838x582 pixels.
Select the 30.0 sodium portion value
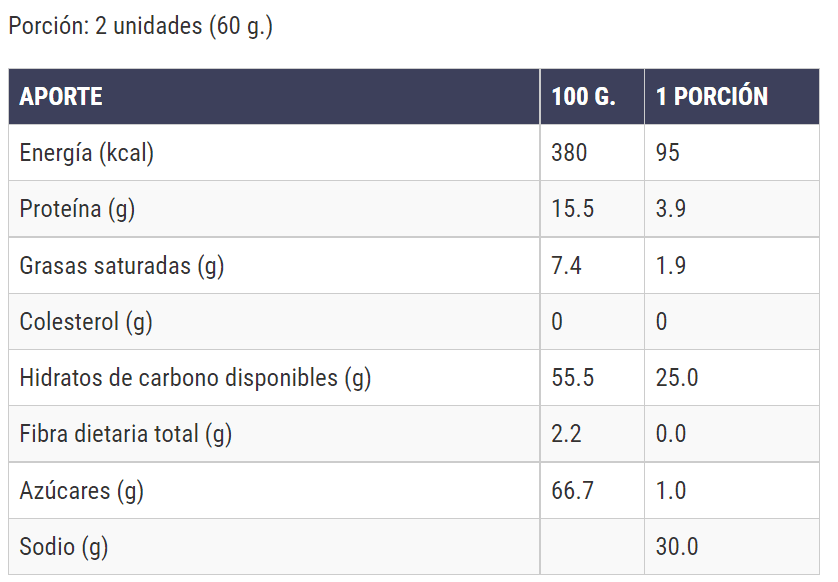(x=677, y=547)
